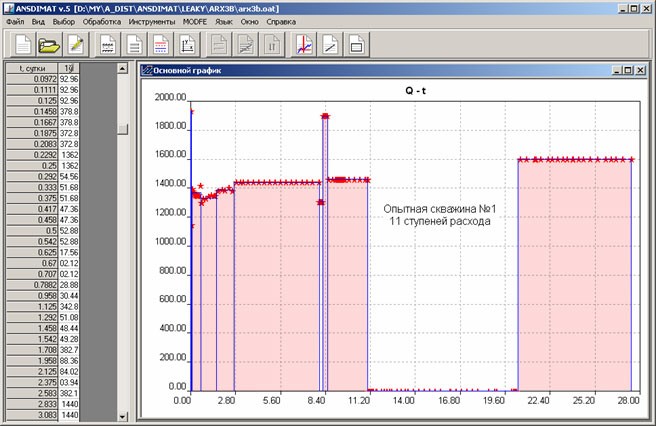Click the document icon with black horizontal lines
This screenshot has width=656, height=426.
134,44
